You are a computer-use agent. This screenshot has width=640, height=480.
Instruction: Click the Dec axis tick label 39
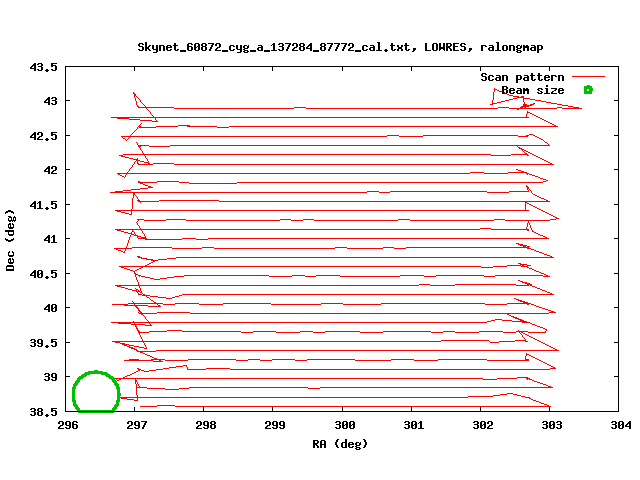tap(51, 377)
